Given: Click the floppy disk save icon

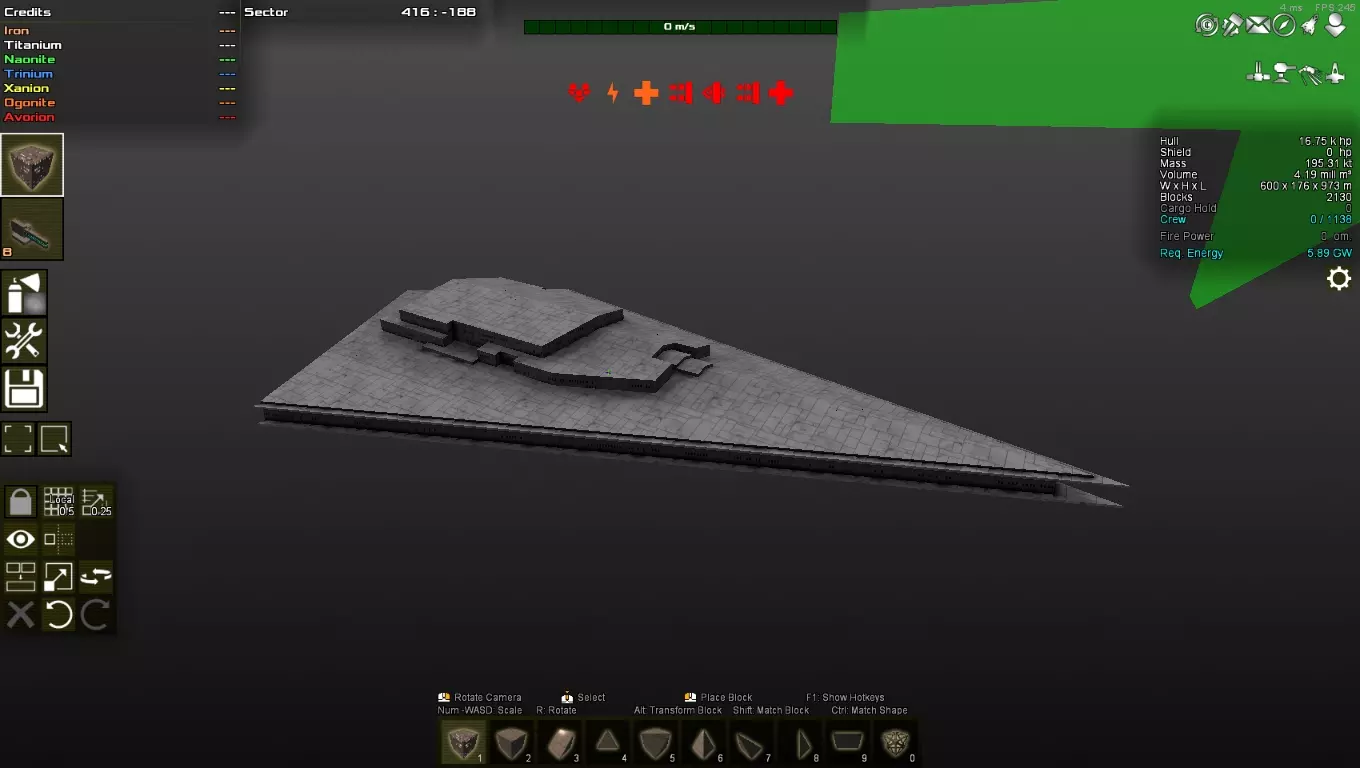Looking at the screenshot, I should tap(24, 389).
